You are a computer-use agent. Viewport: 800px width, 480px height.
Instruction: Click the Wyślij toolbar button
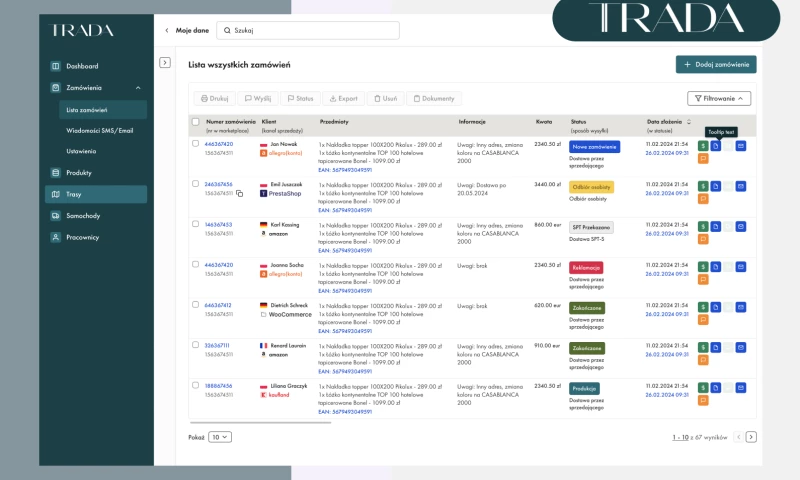258,98
